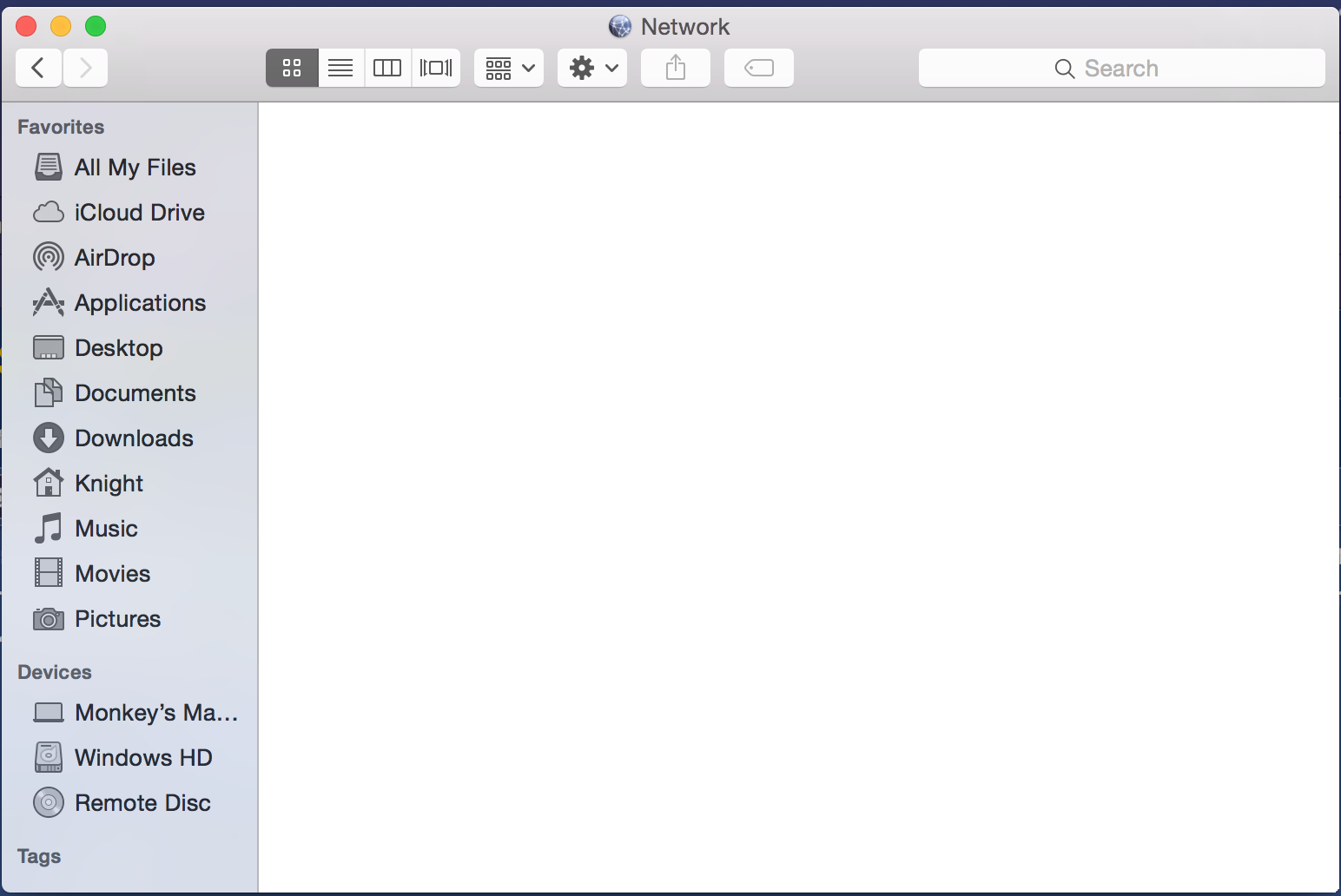1341x896 pixels.
Task: Click the Music note icon
Action: click(49, 528)
